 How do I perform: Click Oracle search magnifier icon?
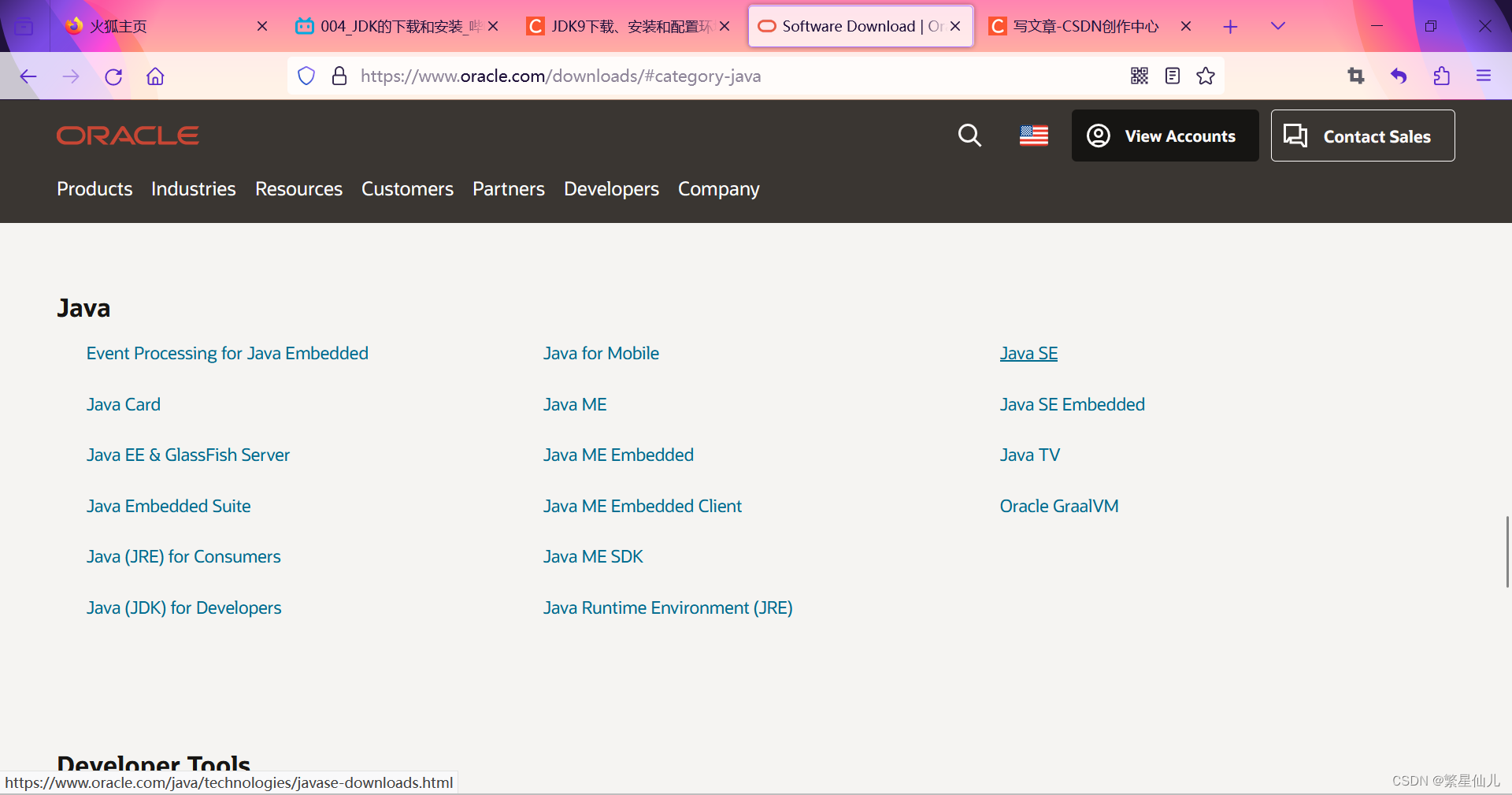[969, 136]
